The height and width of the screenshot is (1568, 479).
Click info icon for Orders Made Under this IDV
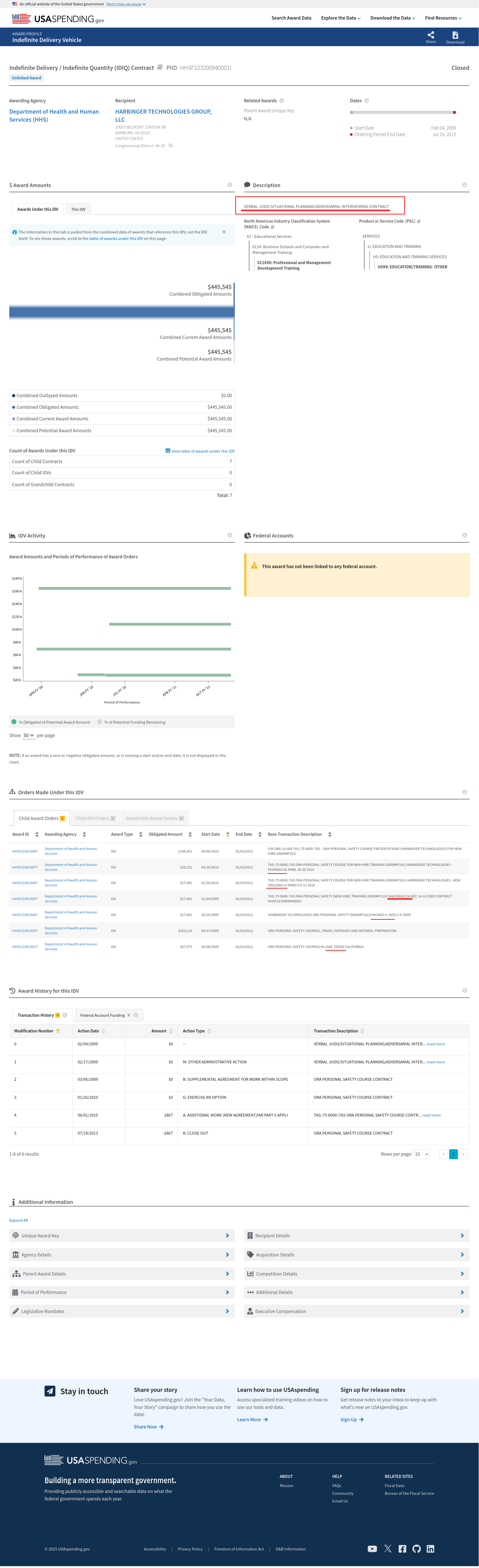coord(464,792)
